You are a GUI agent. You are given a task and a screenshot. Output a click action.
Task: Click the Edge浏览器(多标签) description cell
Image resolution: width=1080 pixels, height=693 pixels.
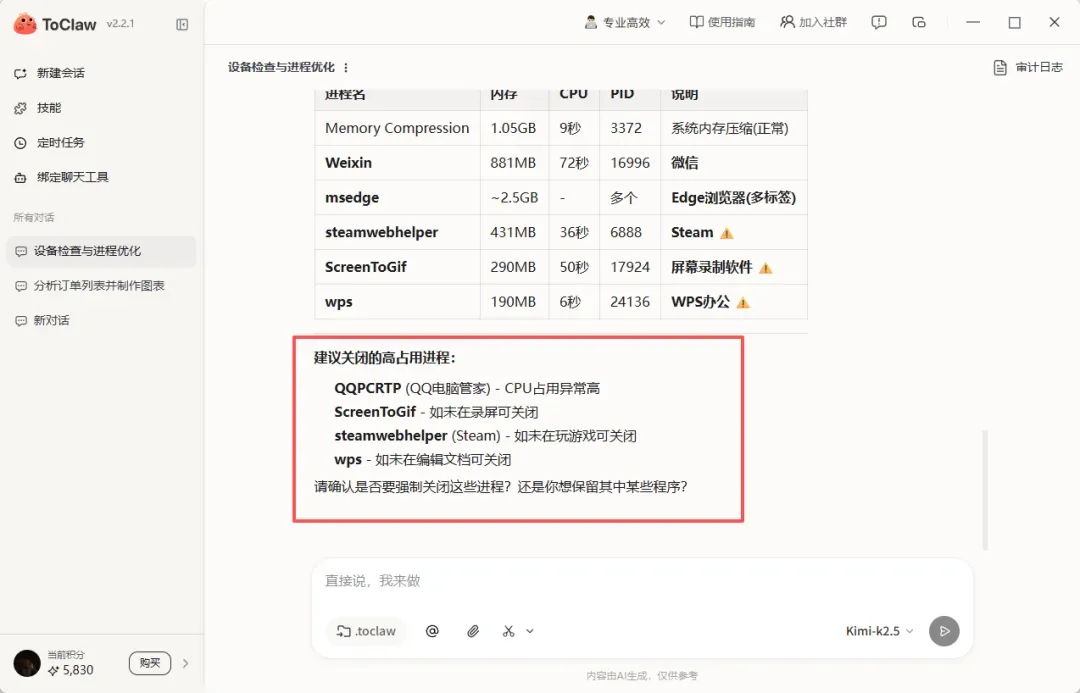pos(734,198)
